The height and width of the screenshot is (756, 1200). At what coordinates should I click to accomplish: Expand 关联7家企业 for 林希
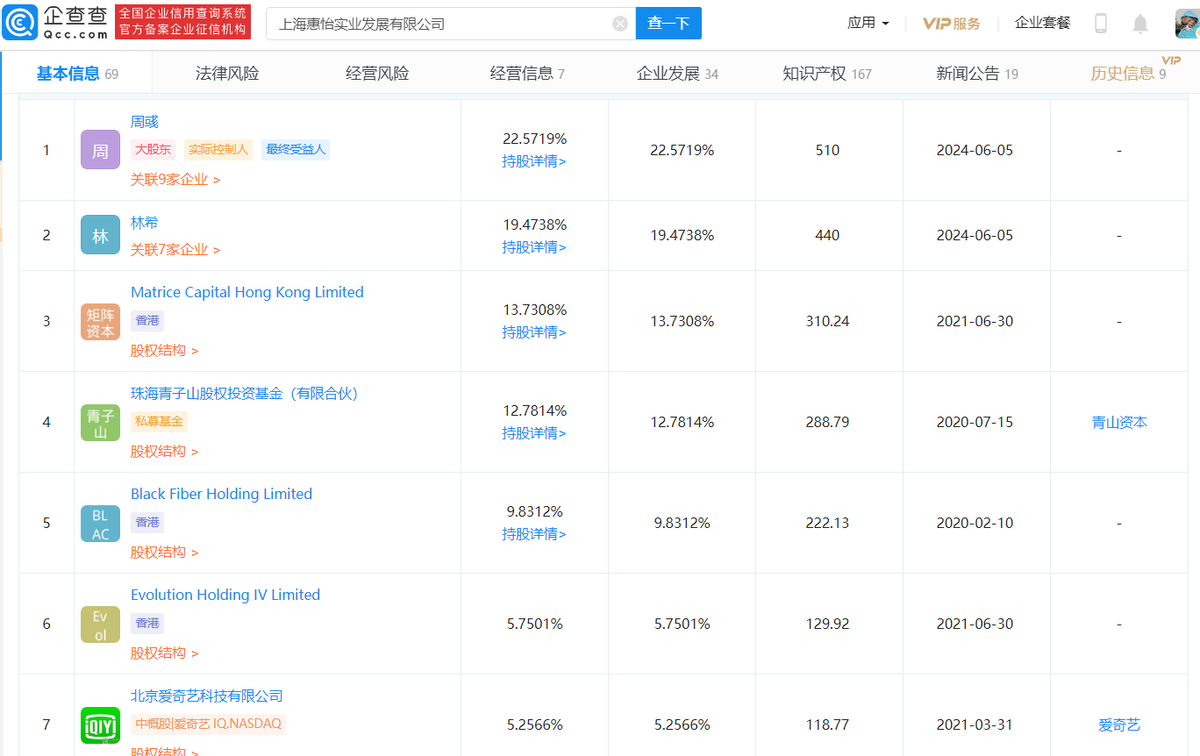pyautogui.click(x=175, y=250)
